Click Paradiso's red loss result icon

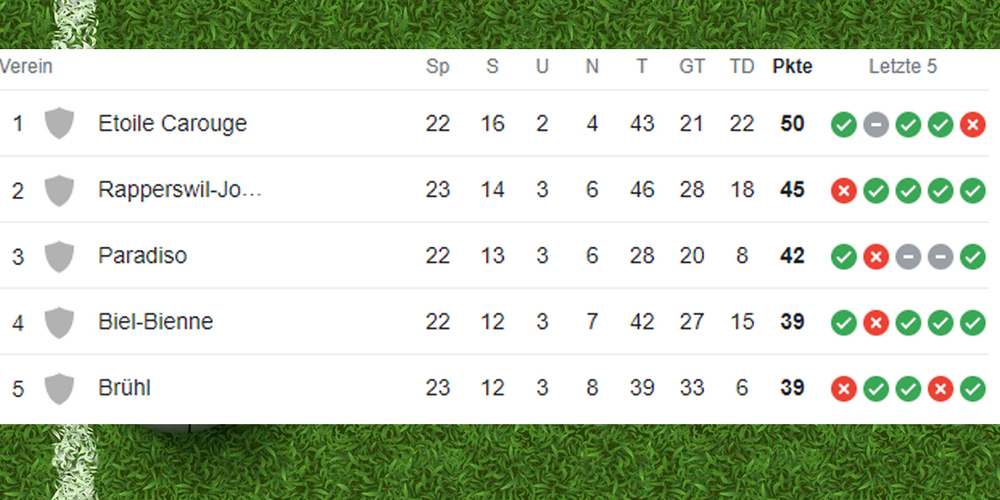click(876, 257)
